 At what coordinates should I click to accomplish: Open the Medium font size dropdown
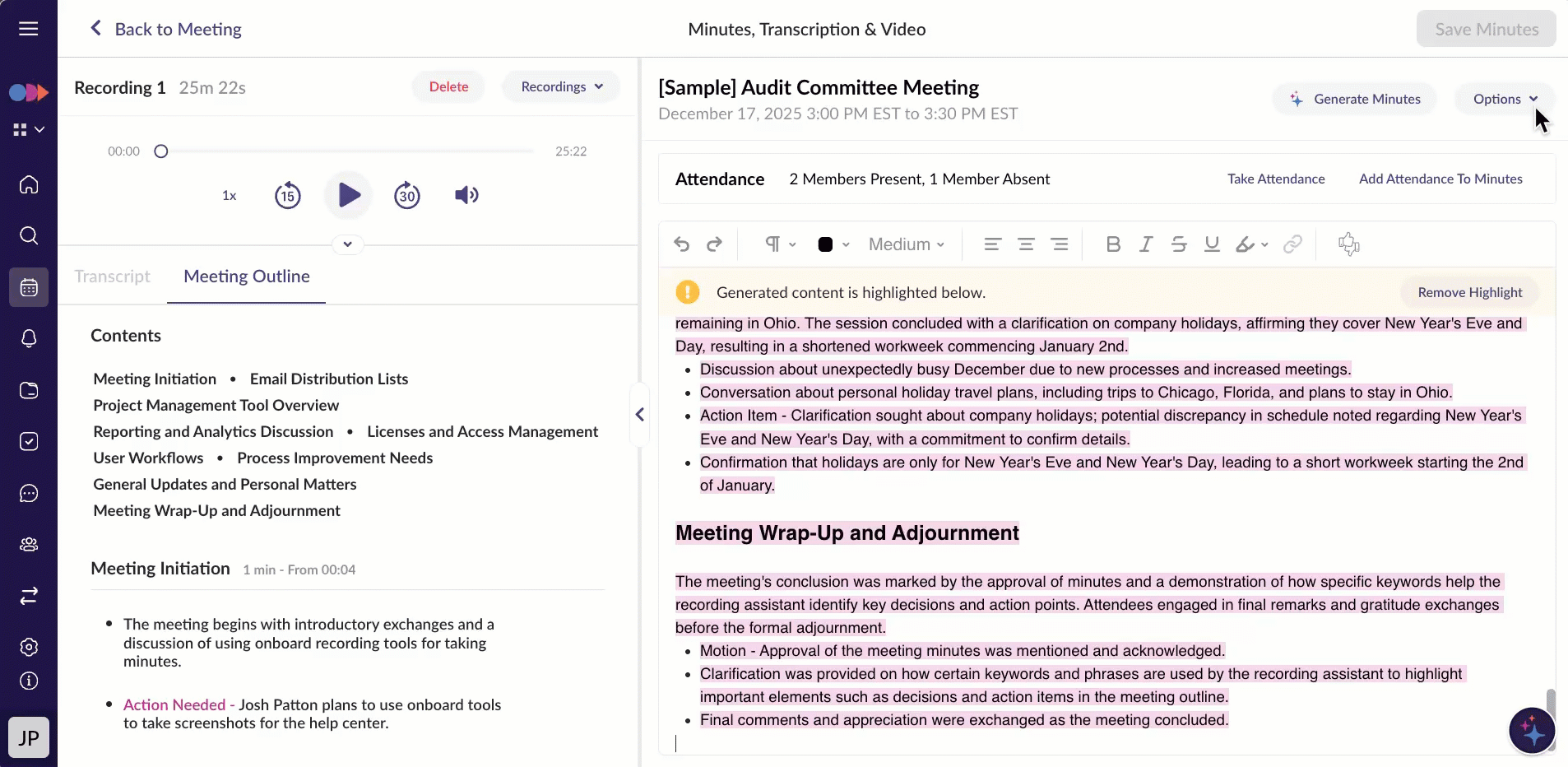click(907, 244)
